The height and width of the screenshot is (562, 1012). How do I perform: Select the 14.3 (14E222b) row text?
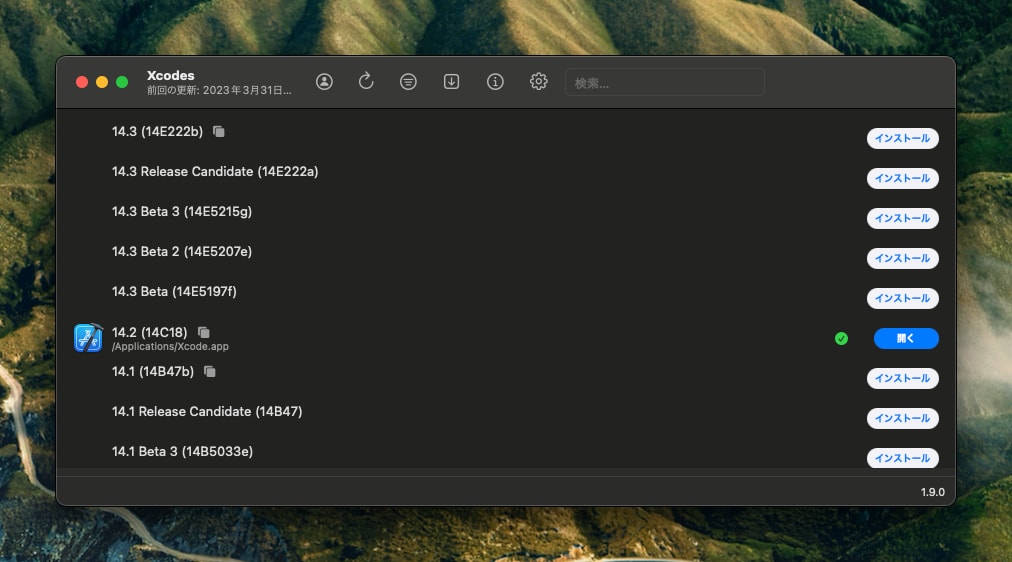pyautogui.click(x=157, y=132)
